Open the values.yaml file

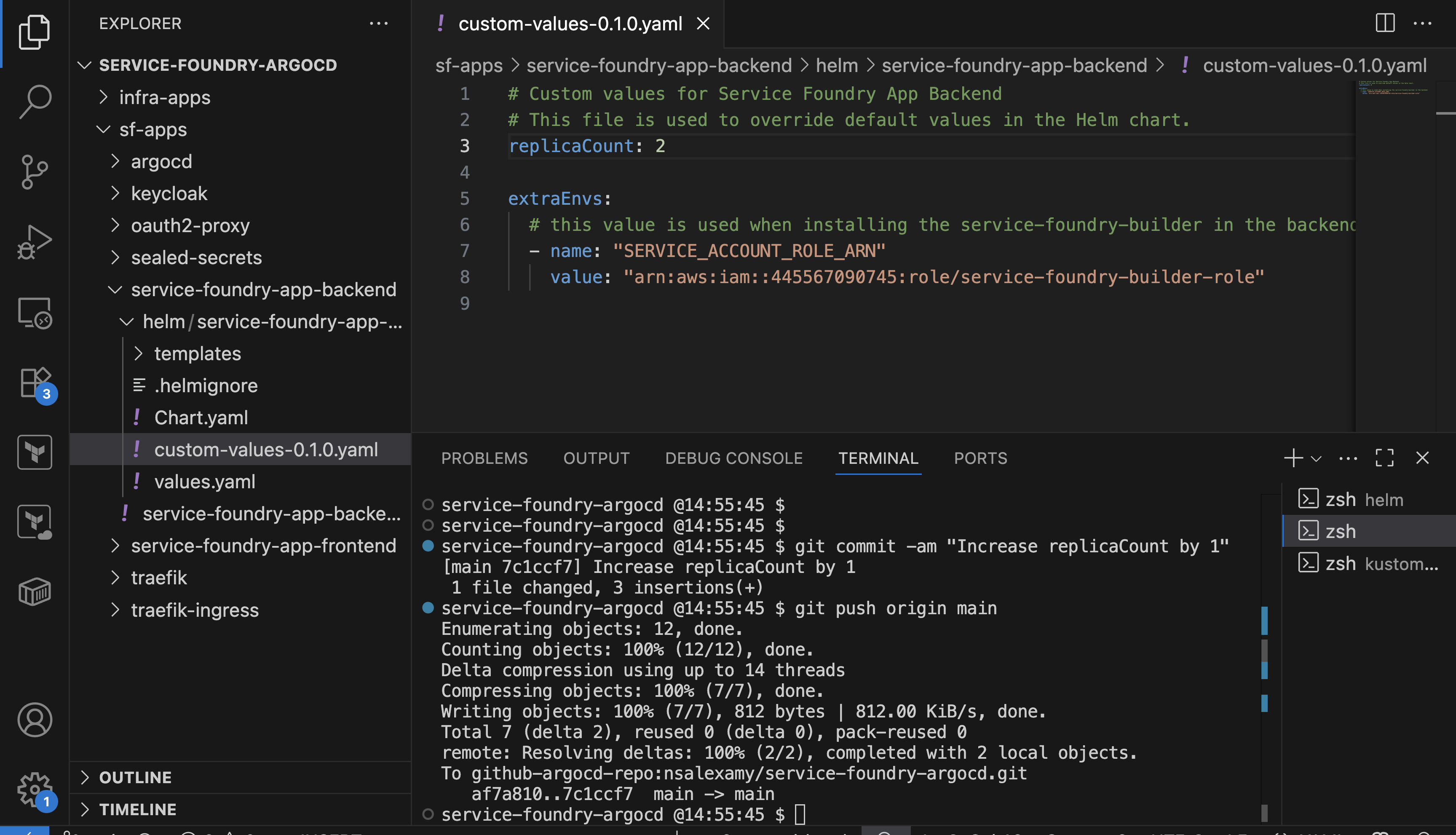tap(240, 482)
